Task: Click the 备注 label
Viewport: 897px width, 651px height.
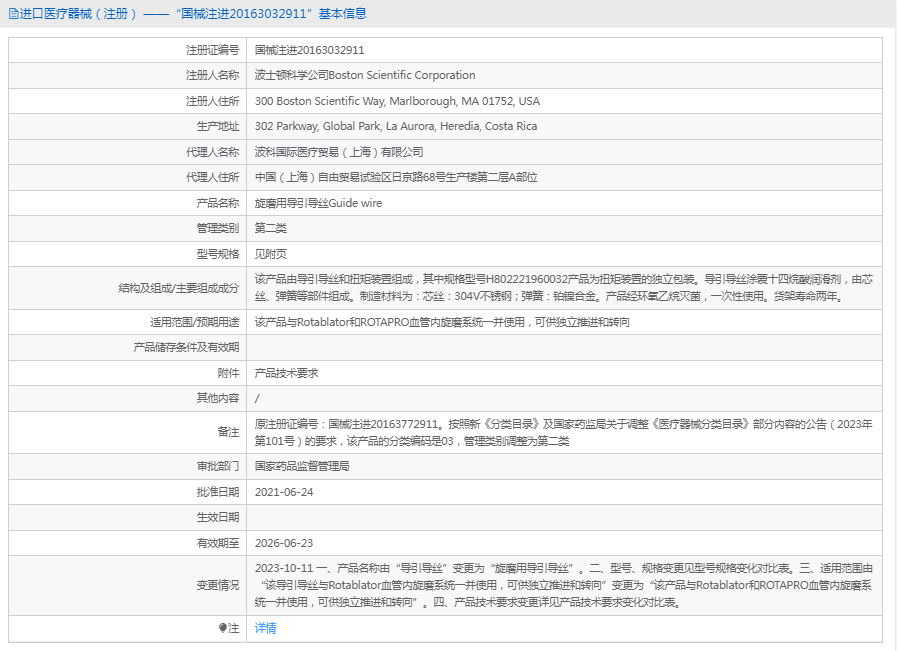Action: coord(228,432)
